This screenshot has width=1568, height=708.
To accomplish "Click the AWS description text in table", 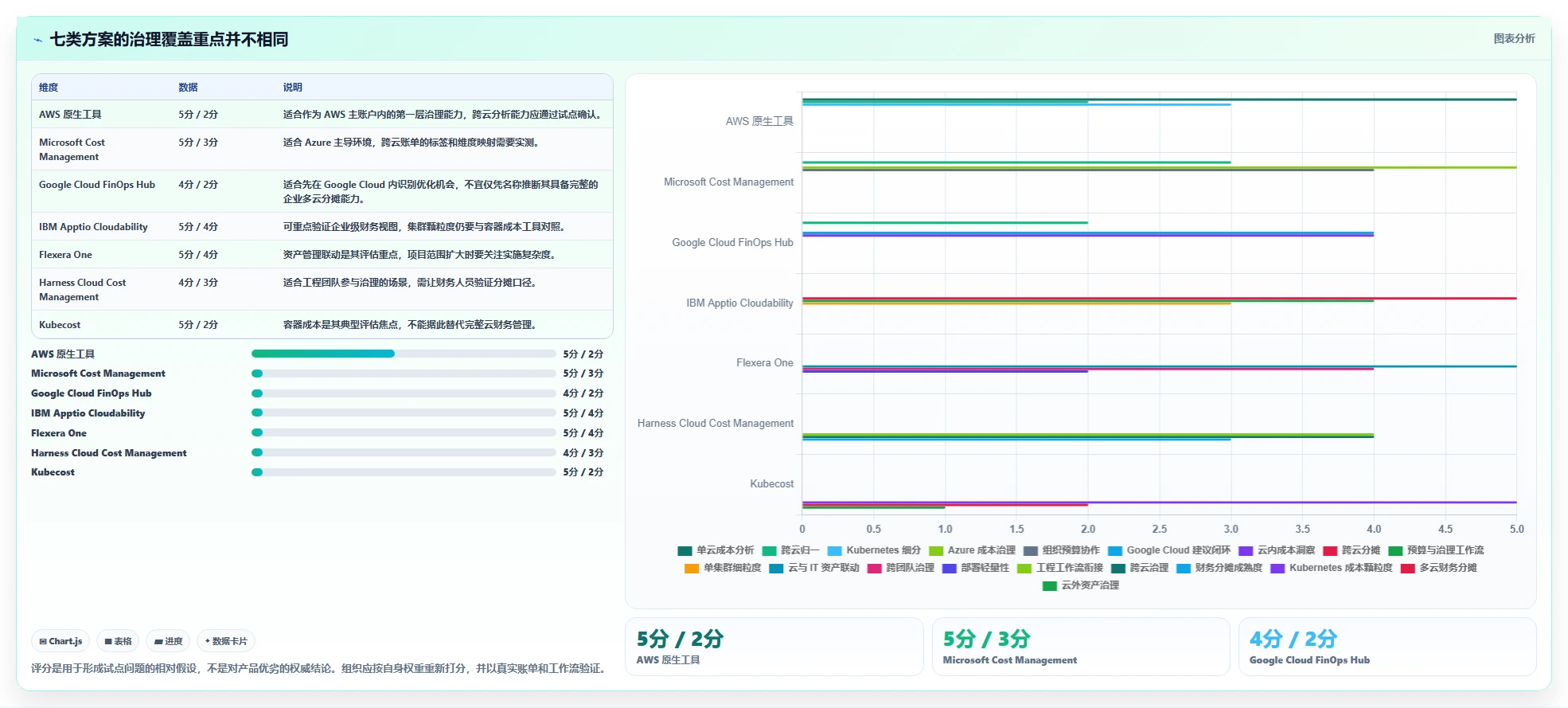I will [x=444, y=115].
